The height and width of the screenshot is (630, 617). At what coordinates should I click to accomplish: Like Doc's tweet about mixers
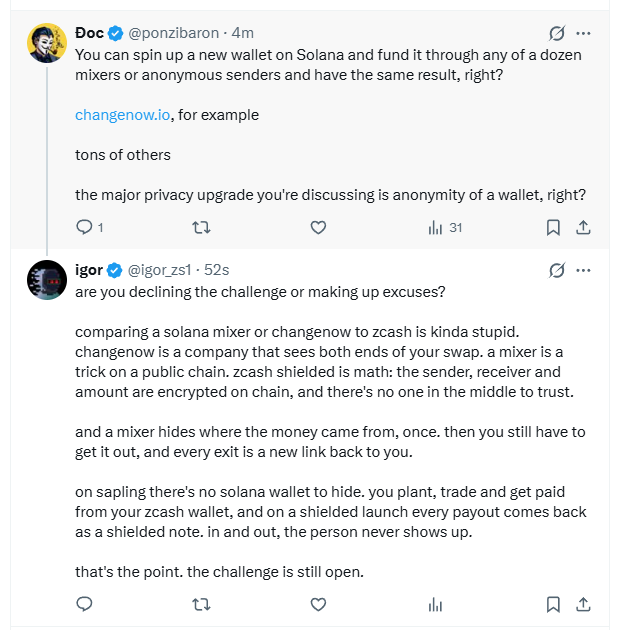(x=318, y=227)
